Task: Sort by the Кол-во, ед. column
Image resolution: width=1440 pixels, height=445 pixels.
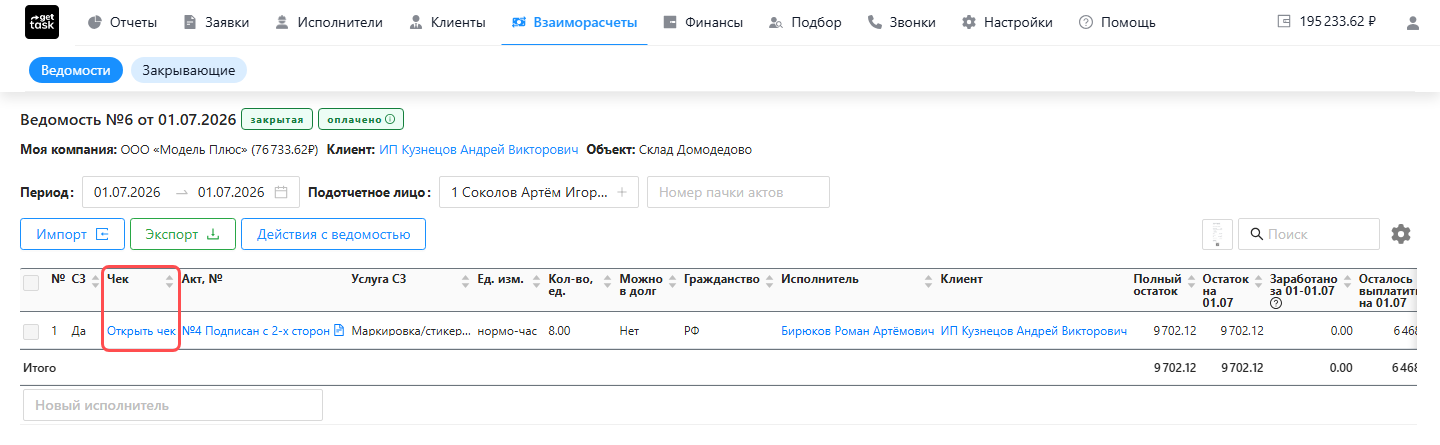Action: click(605, 283)
